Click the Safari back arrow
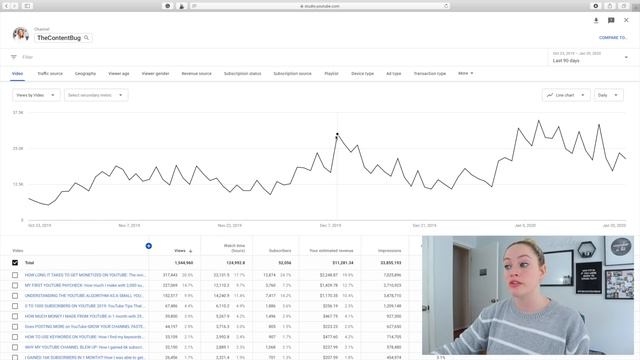Viewport: 640px width, 360px height. [x=7, y=6]
